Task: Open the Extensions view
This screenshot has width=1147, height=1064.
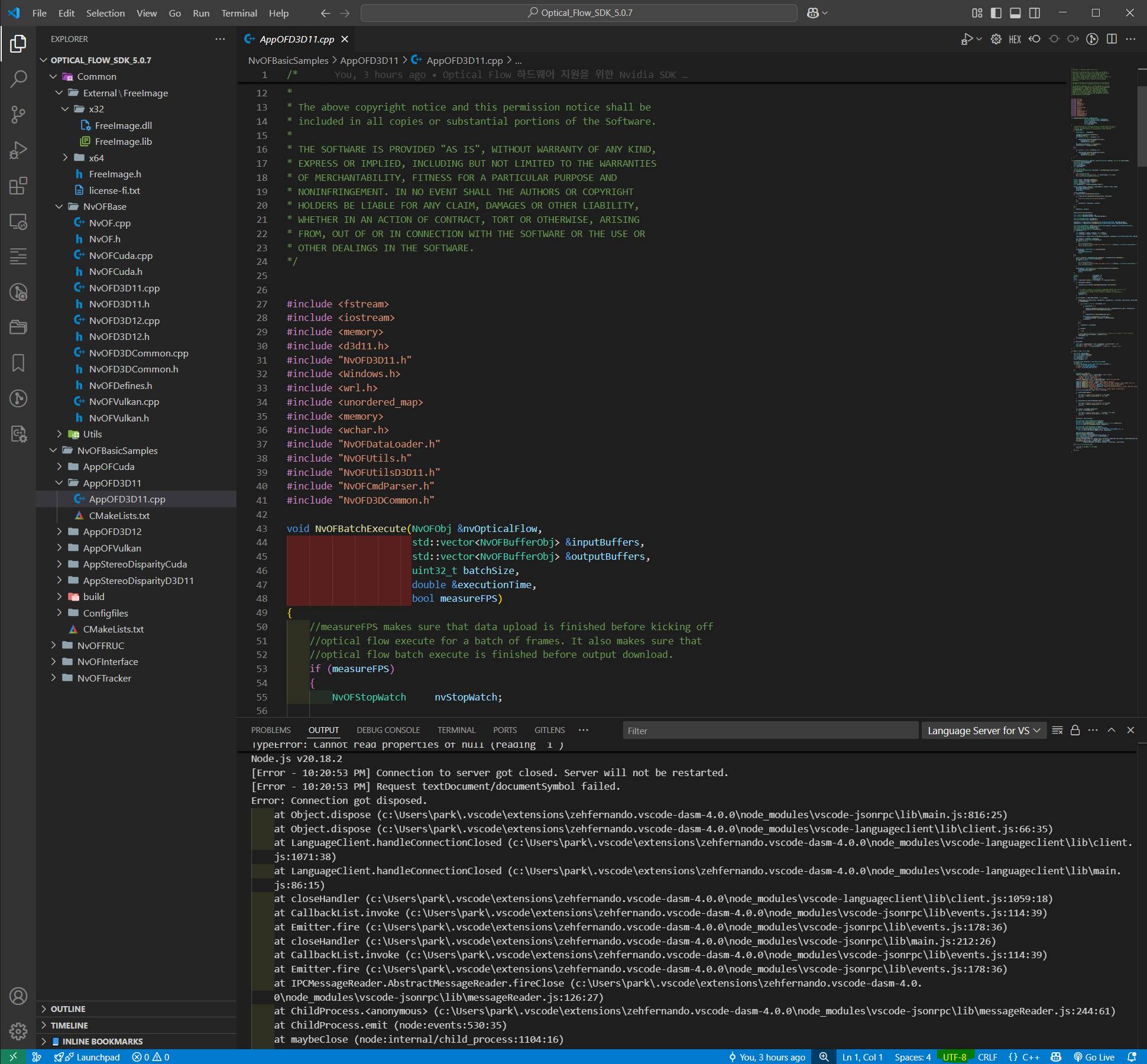Action: pos(18,186)
